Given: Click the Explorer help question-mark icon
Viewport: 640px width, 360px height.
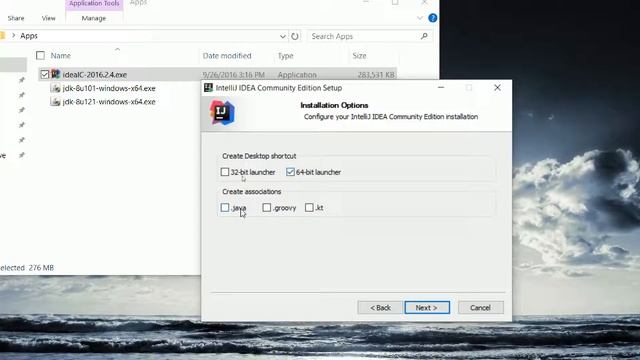Looking at the screenshot, I should [433, 18].
